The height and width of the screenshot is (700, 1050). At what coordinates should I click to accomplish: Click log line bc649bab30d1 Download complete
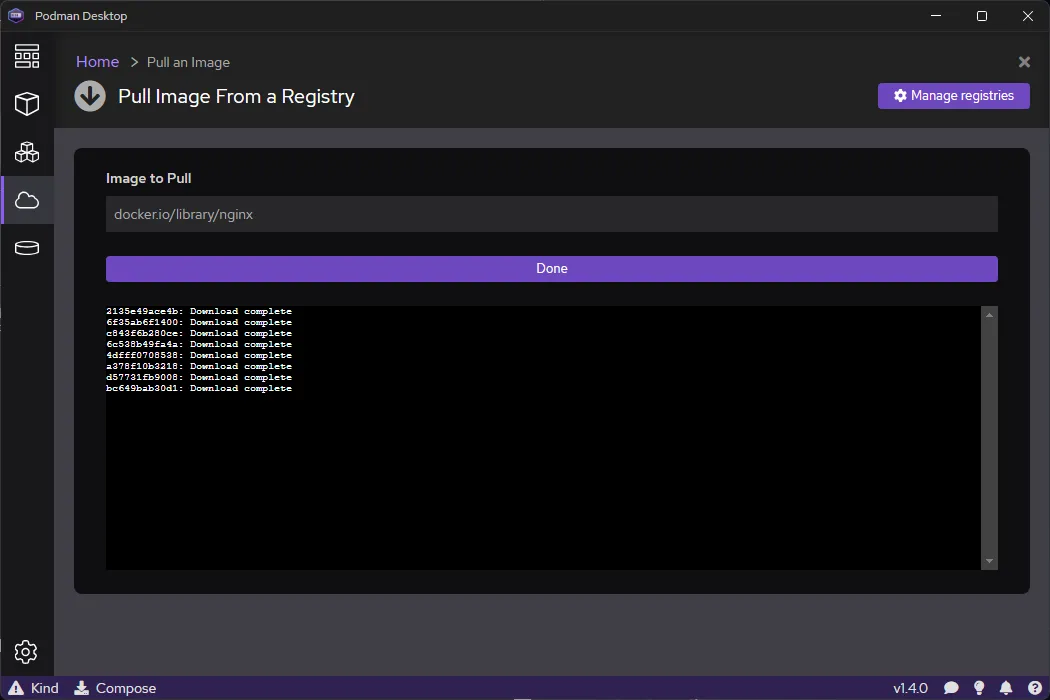(199, 389)
